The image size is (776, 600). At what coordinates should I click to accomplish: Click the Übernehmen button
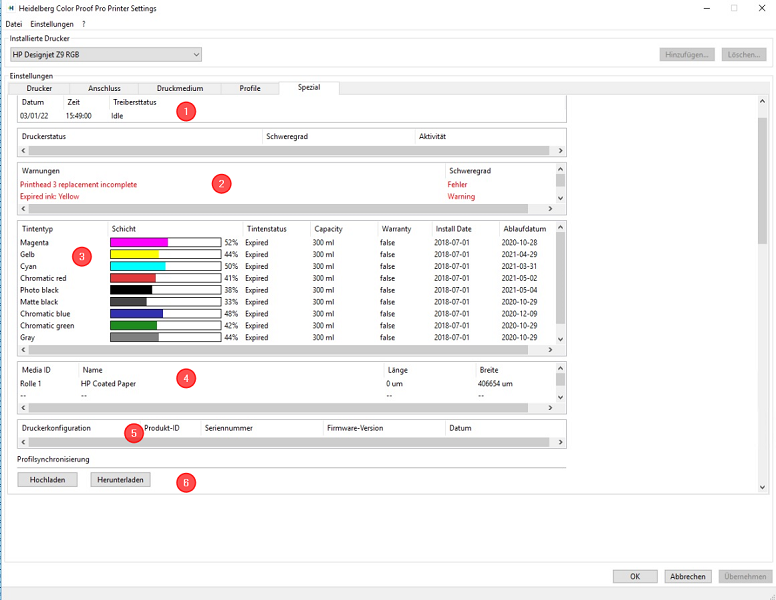745,576
